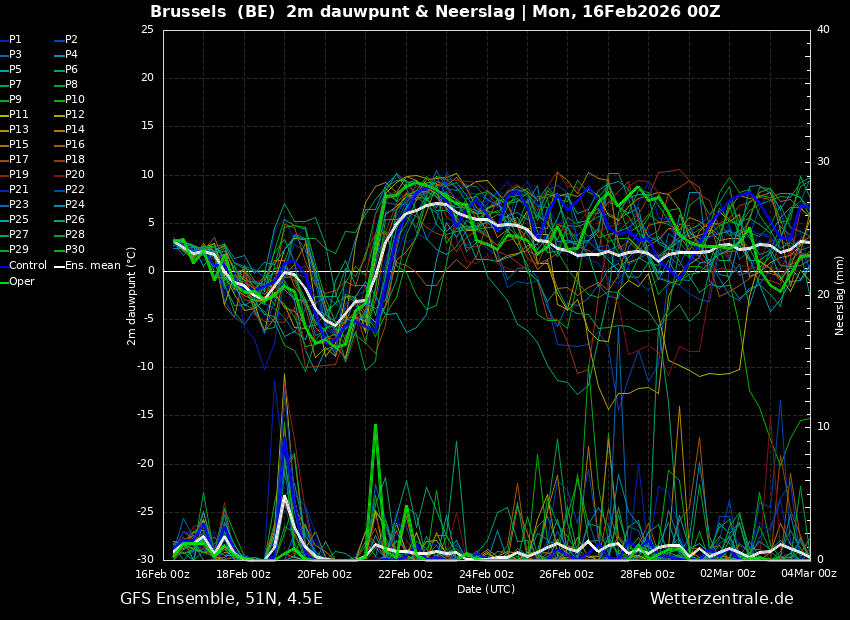Select the P11 legend entry
This screenshot has height=620, width=850.
click(x=19, y=115)
